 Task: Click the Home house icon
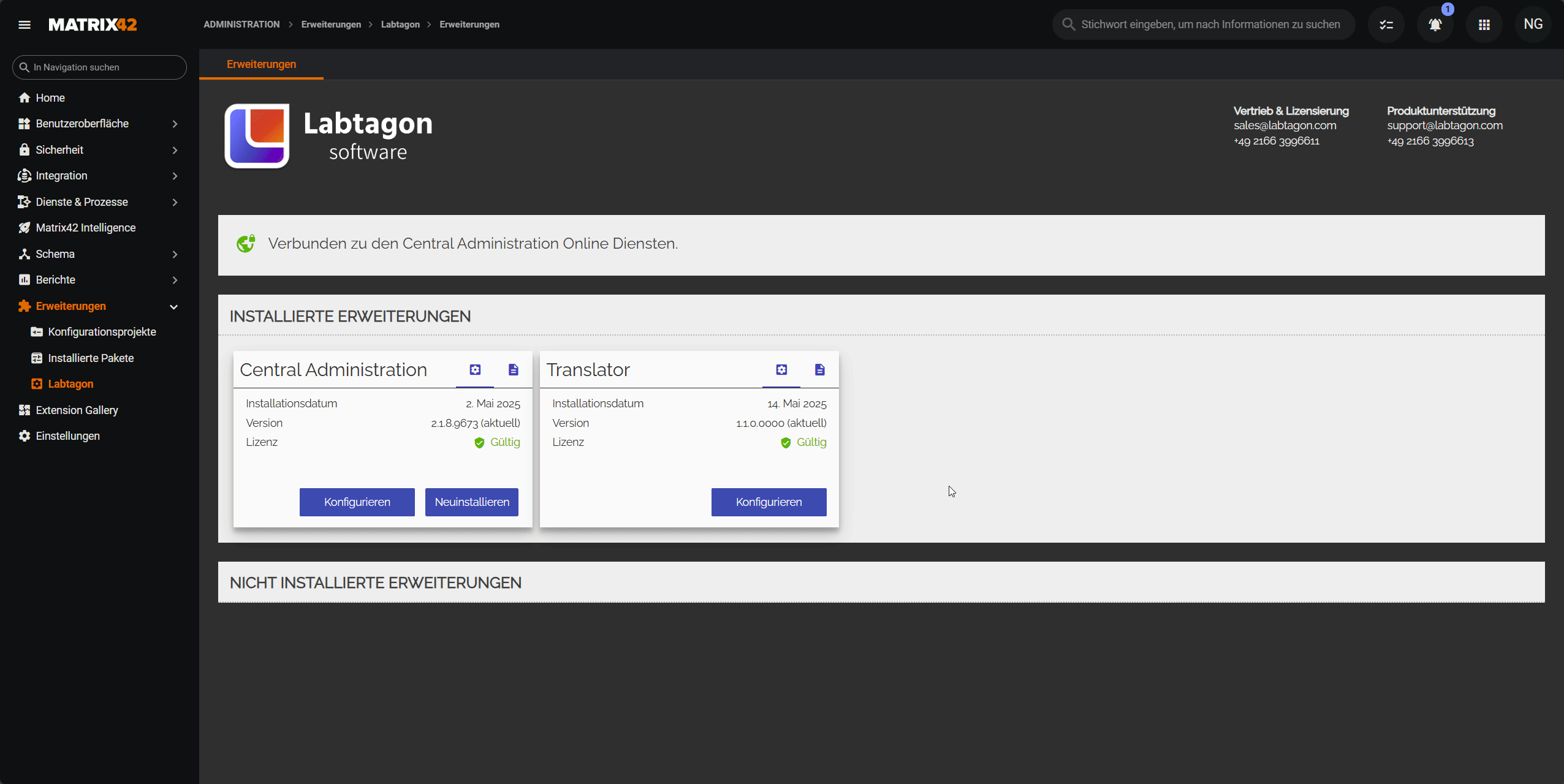[25, 98]
